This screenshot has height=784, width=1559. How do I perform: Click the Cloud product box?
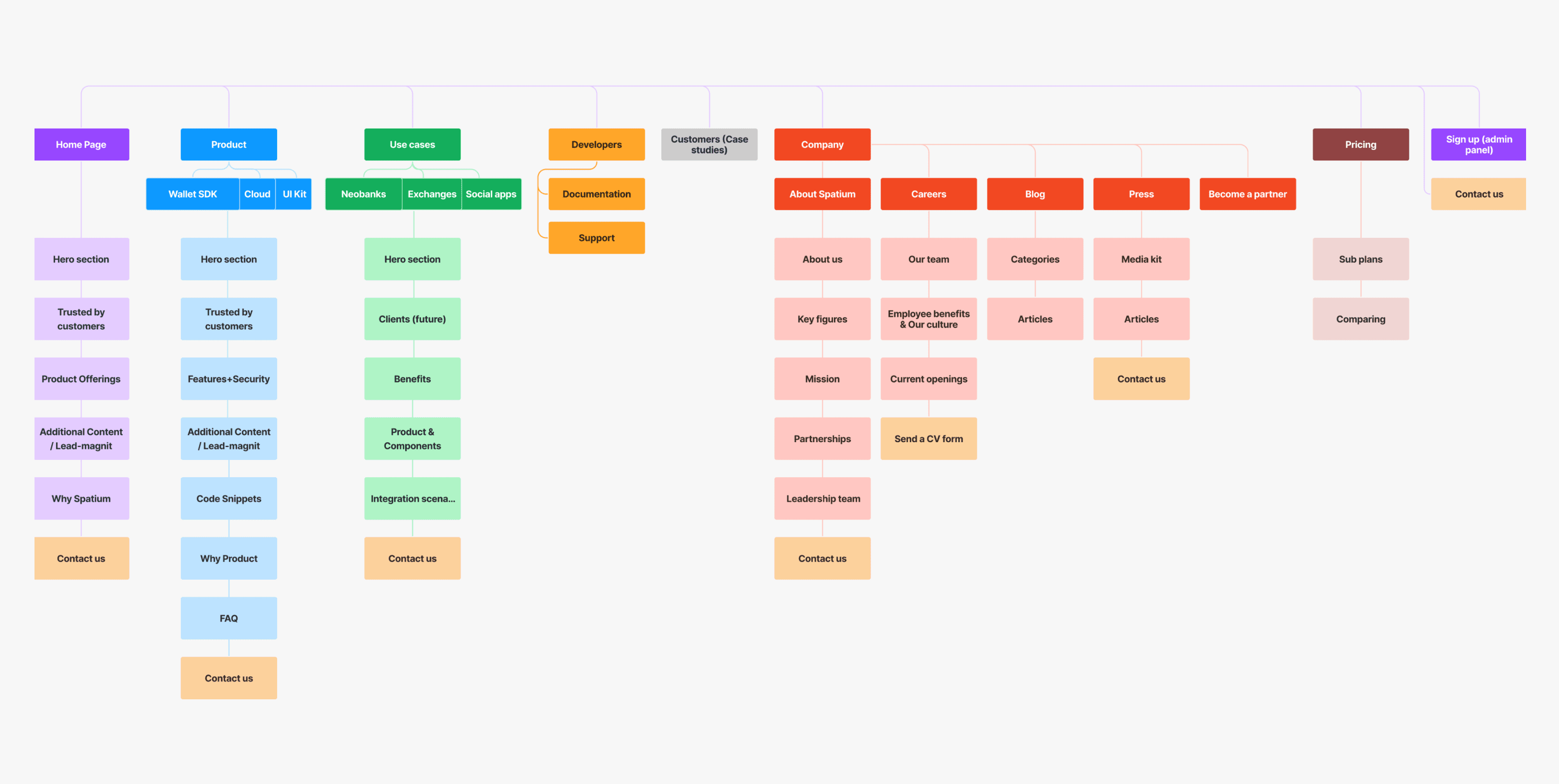(x=257, y=194)
